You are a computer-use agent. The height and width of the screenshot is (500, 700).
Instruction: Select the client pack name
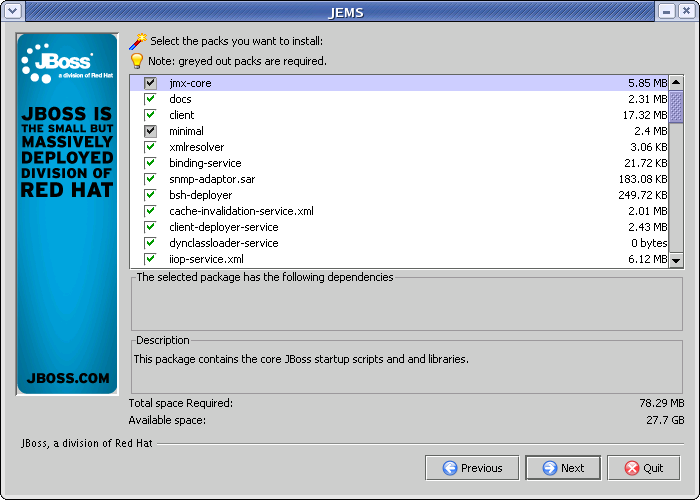click(182, 115)
